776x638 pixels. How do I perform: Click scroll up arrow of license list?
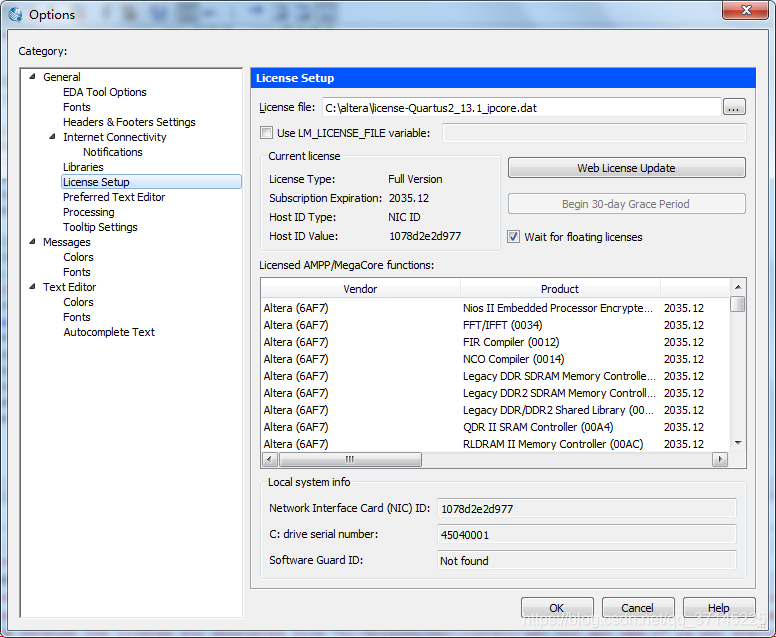737,287
